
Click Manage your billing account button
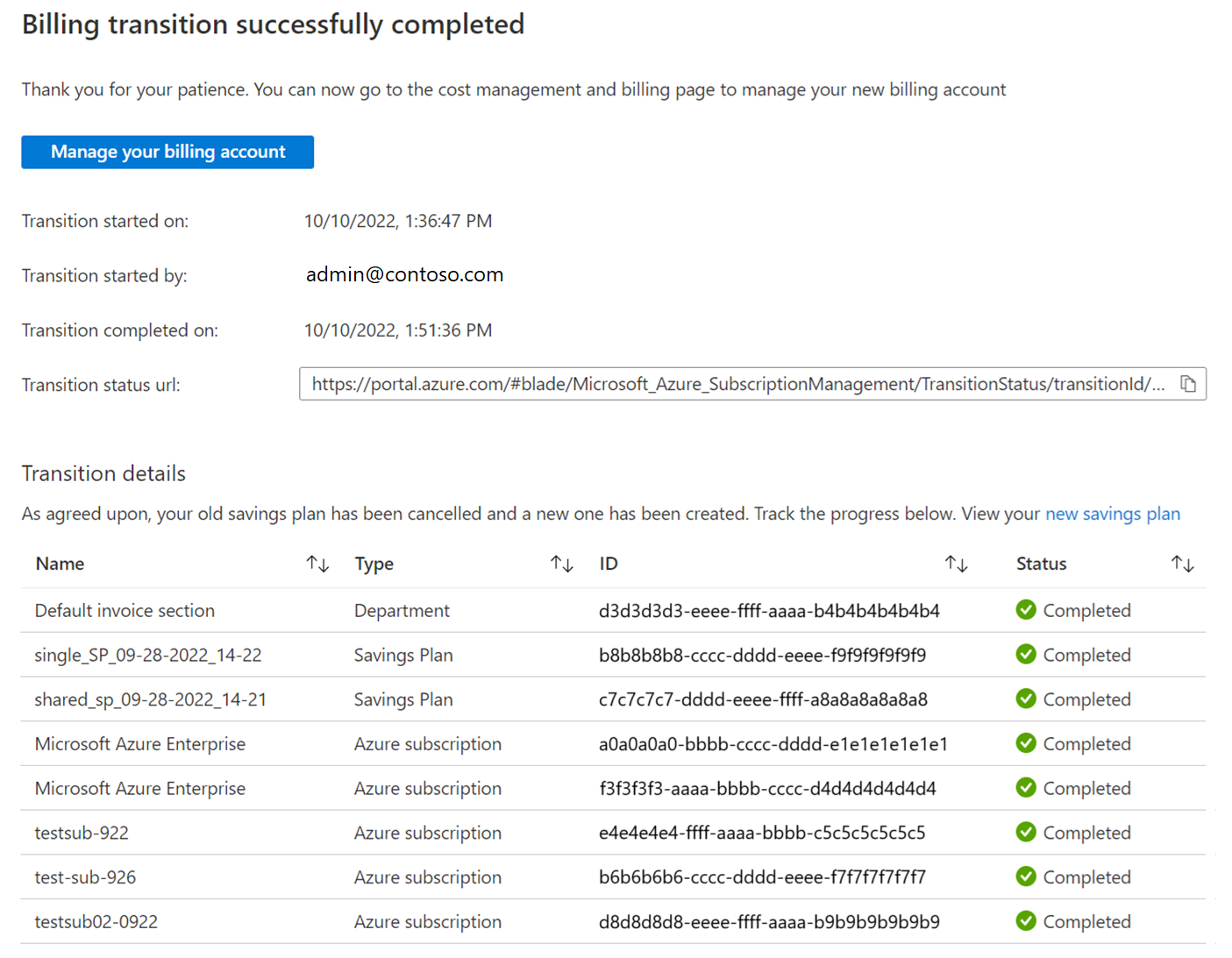(167, 152)
